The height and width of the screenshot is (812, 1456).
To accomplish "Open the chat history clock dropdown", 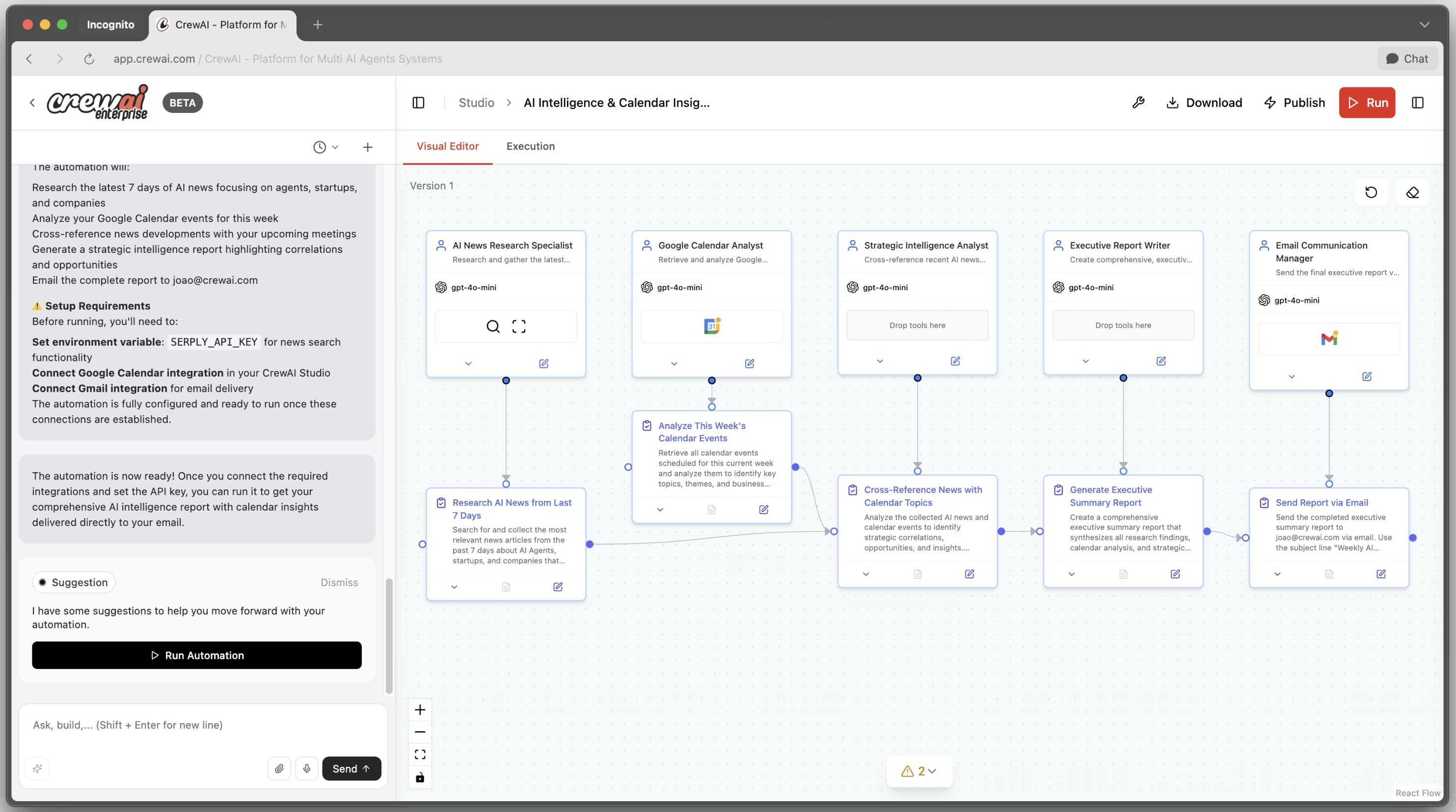I will pos(325,147).
